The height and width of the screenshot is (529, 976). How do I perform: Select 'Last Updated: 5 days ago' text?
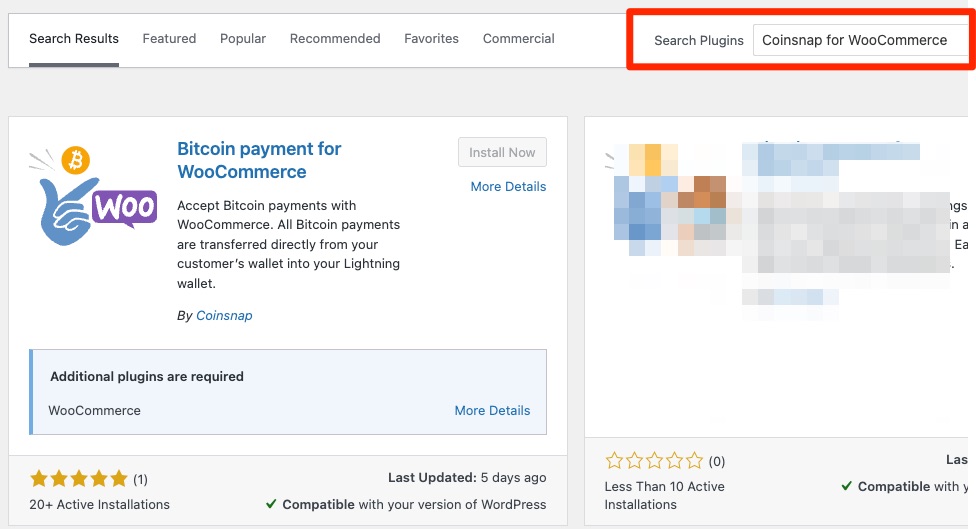tap(467, 478)
